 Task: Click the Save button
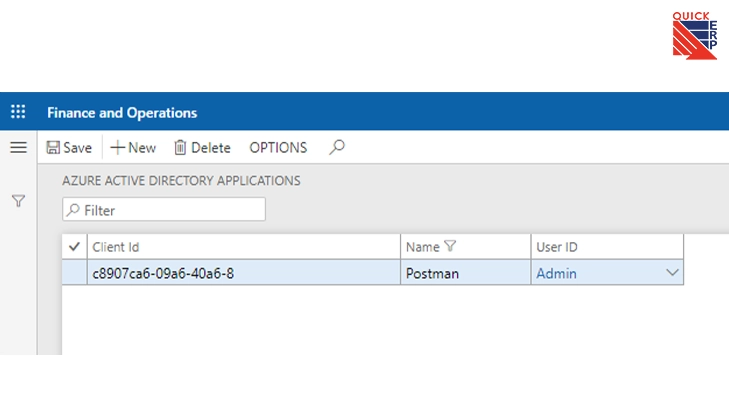(x=69, y=147)
